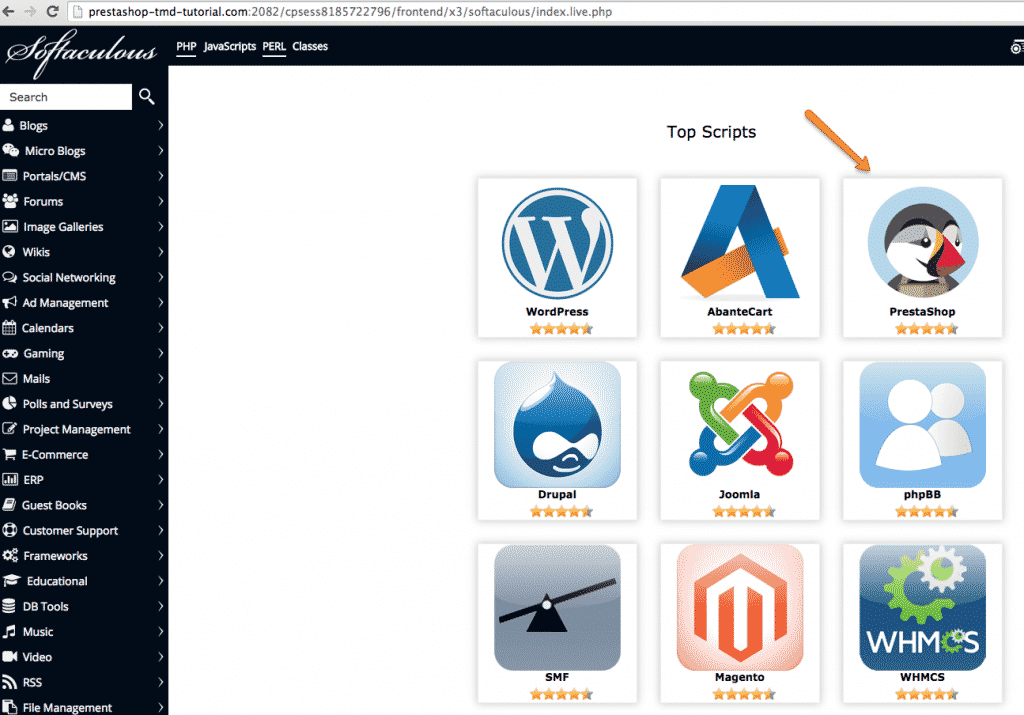
Task: Click the Joomla script icon
Action: (739, 426)
